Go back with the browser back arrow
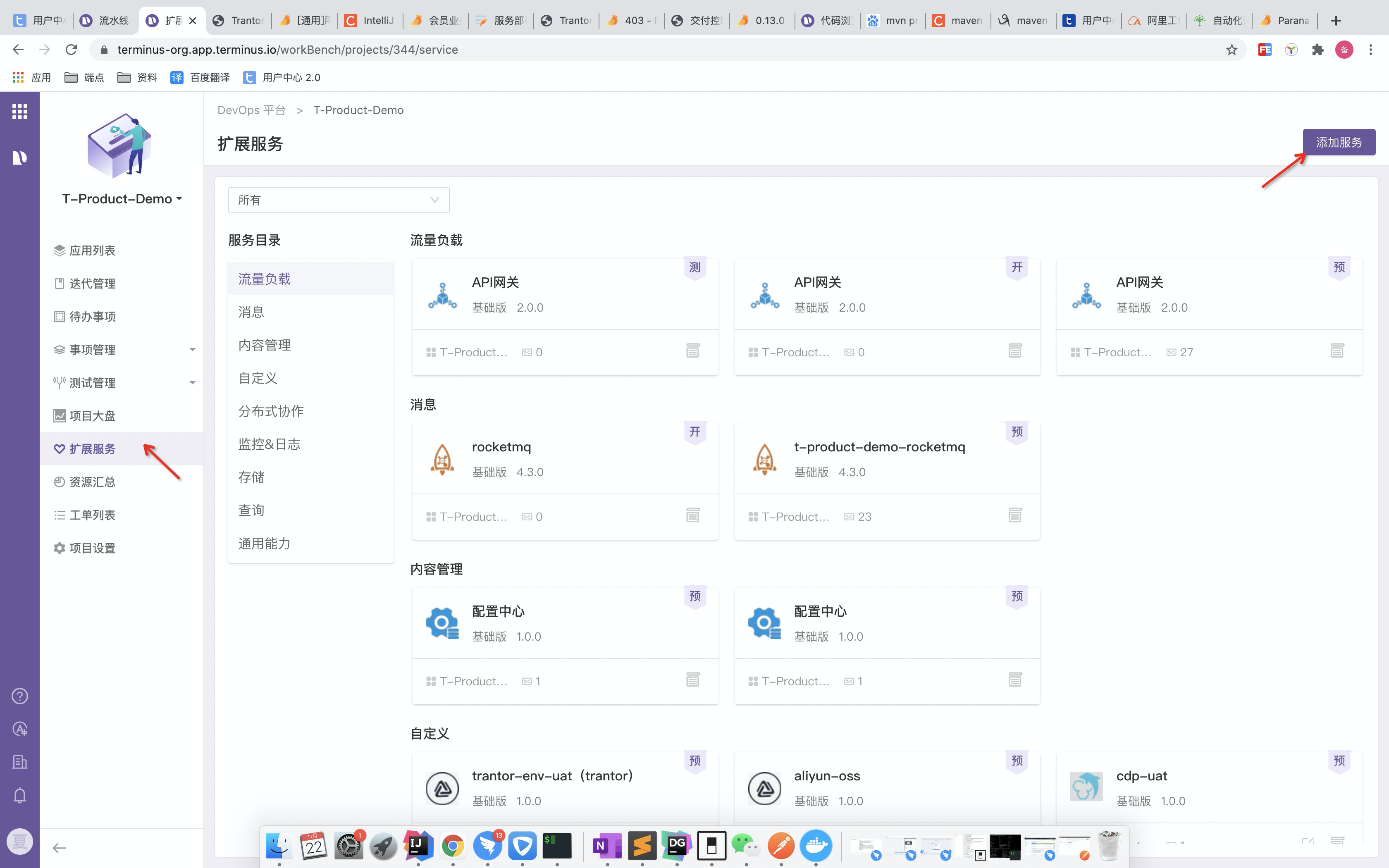 [18, 49]
